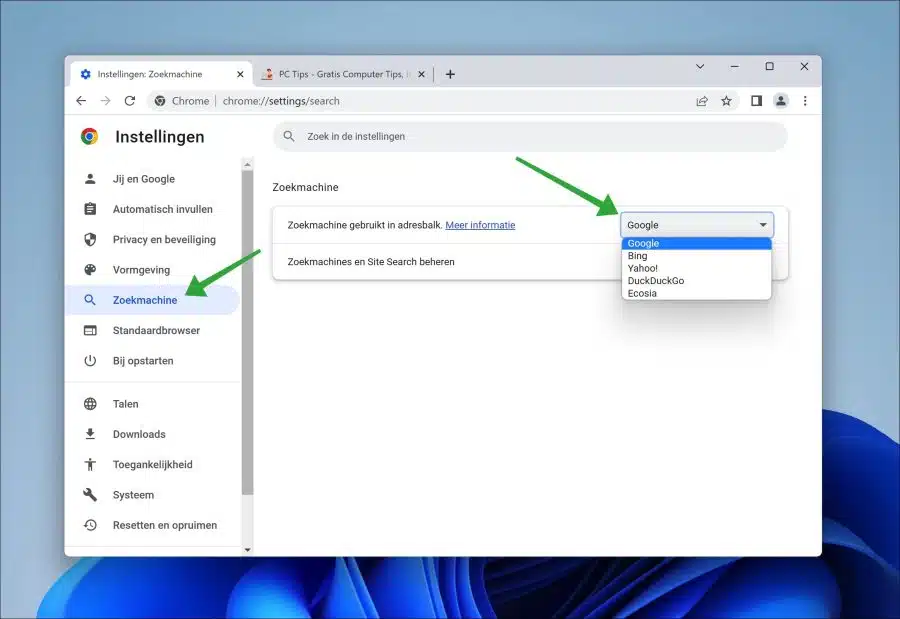Open the user profile avatar
The height and width of the screenshot is (619, 900).
click(x=781, y=101)
